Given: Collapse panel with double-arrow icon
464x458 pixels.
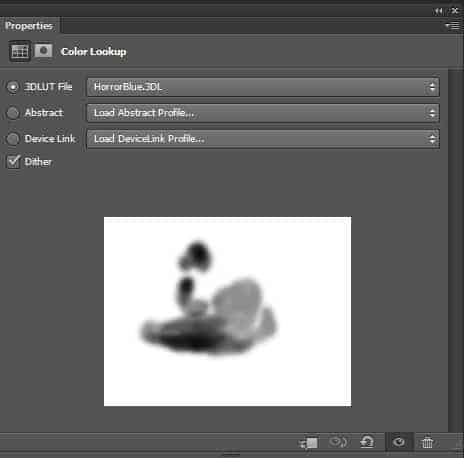Looking at the screenshot, I should (438, 11).
